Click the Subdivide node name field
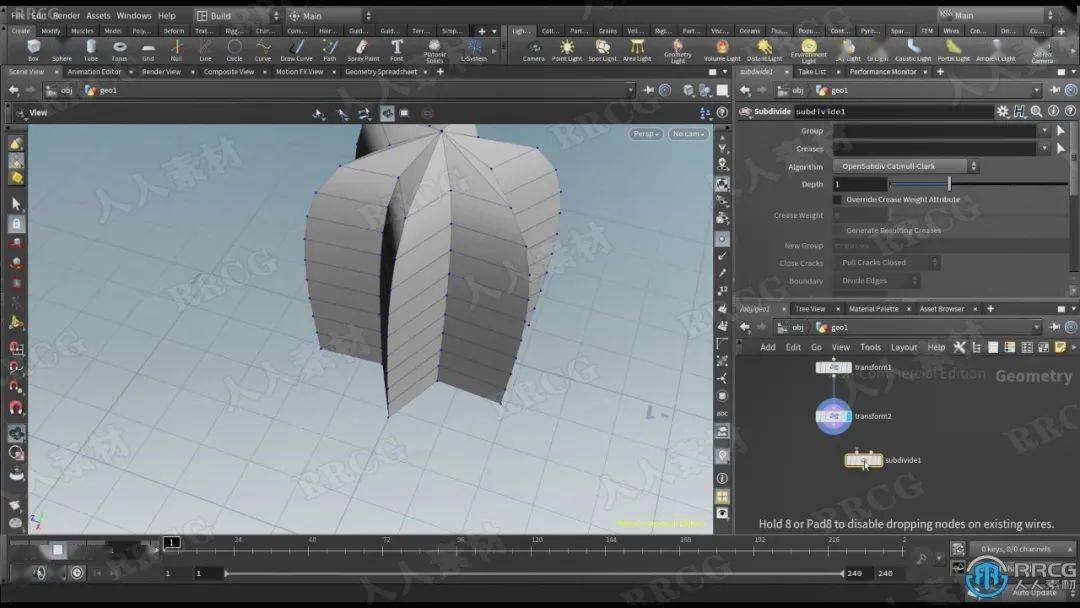 pos(893,112)
